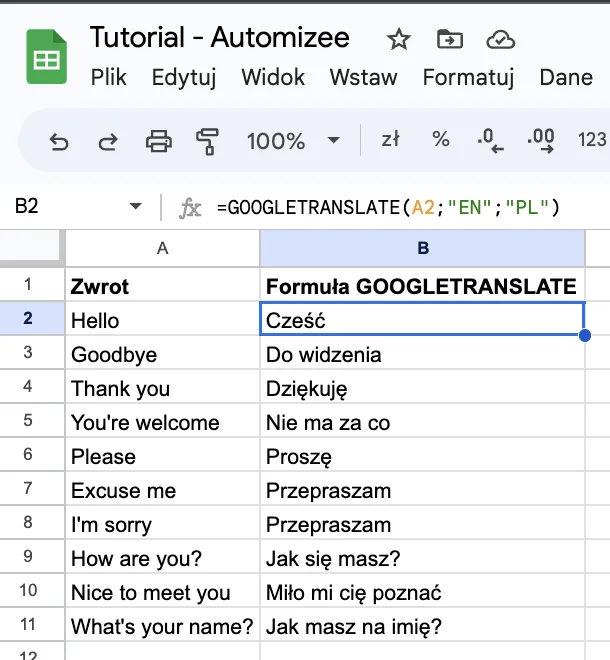610x660 pixels.
Task: Select row 5 header
Action: coord(32,420)
